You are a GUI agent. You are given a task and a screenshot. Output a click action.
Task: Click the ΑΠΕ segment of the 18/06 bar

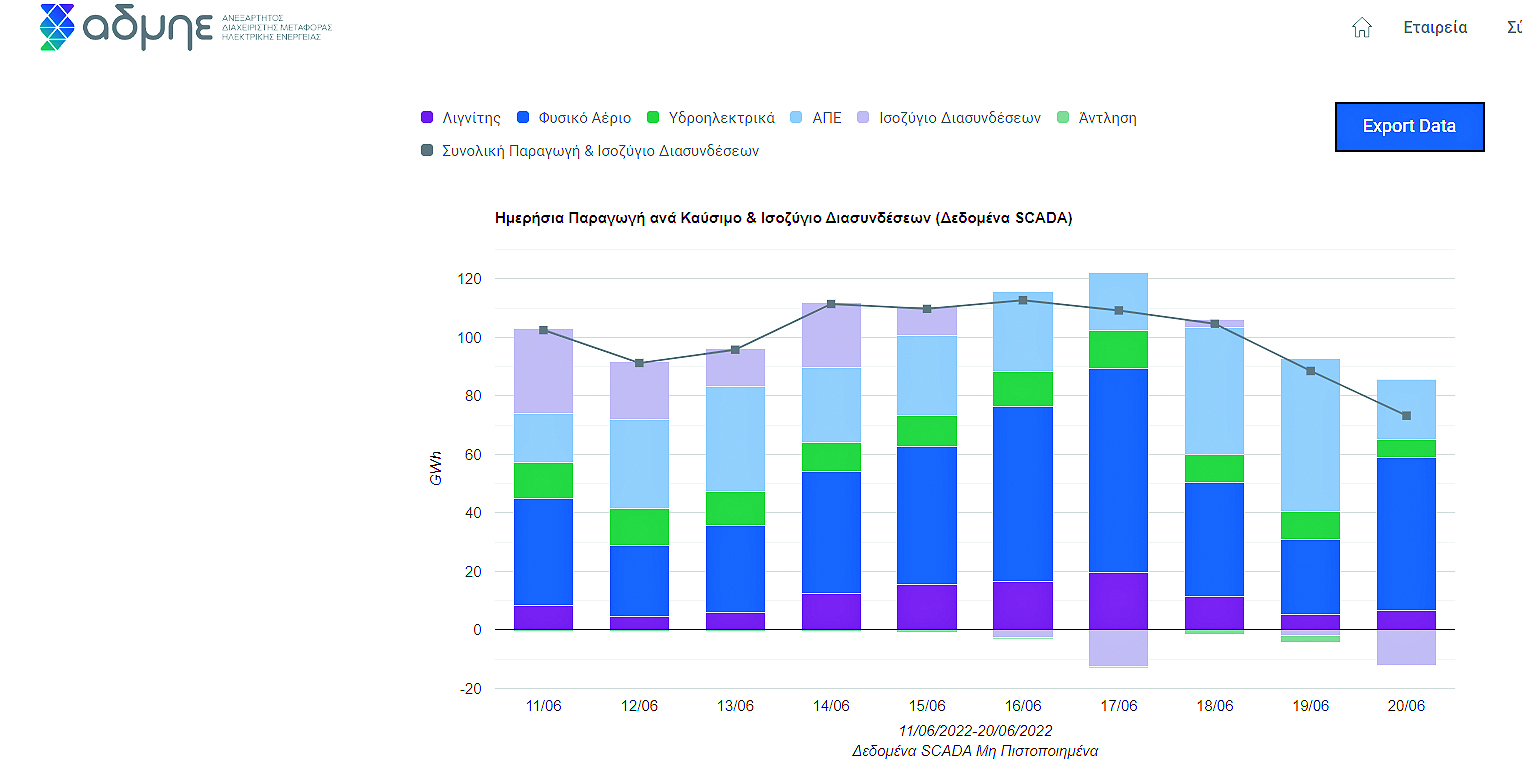pos(1215,391)
